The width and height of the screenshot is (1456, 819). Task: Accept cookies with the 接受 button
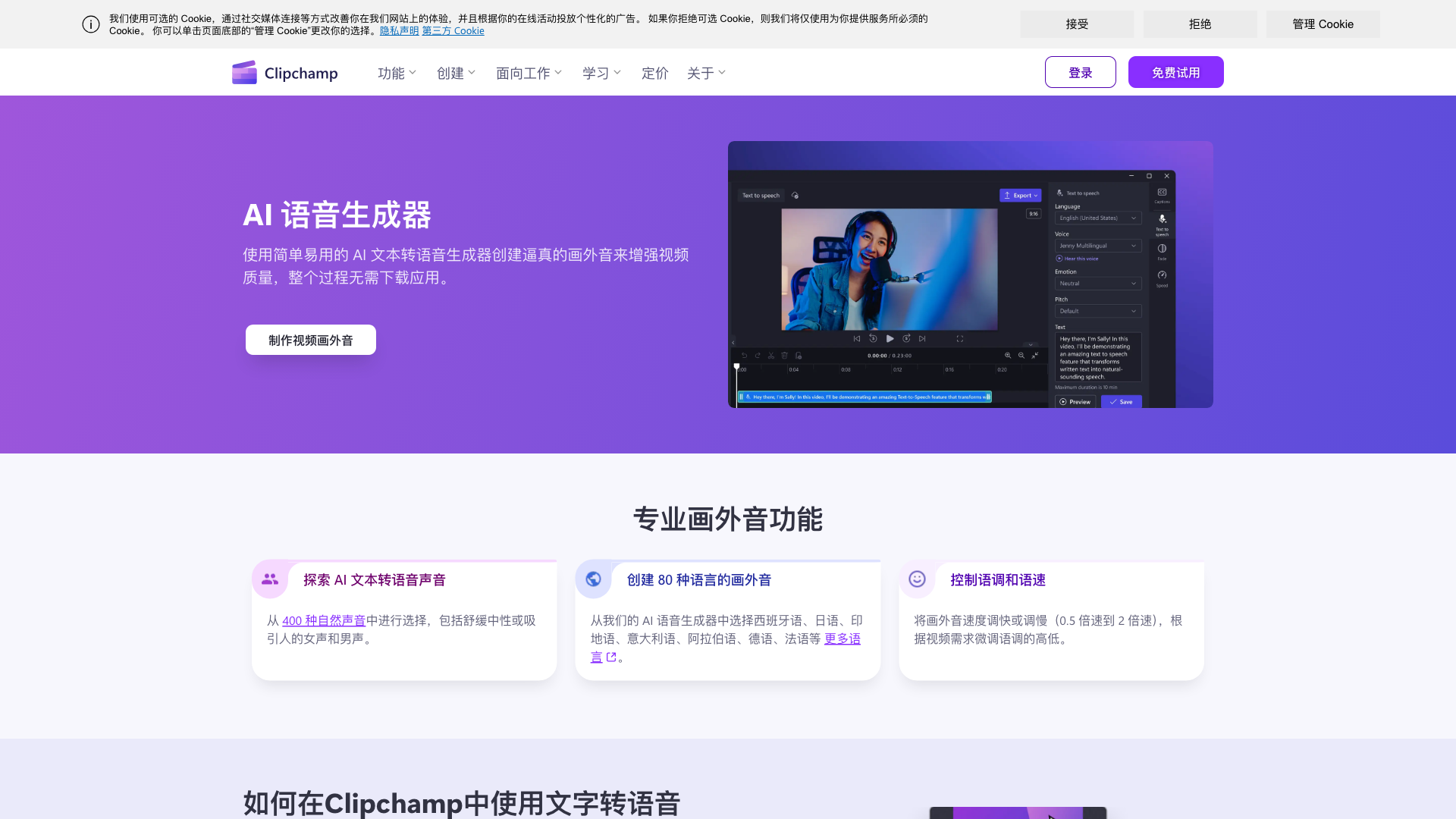(x=1077, y=24)
